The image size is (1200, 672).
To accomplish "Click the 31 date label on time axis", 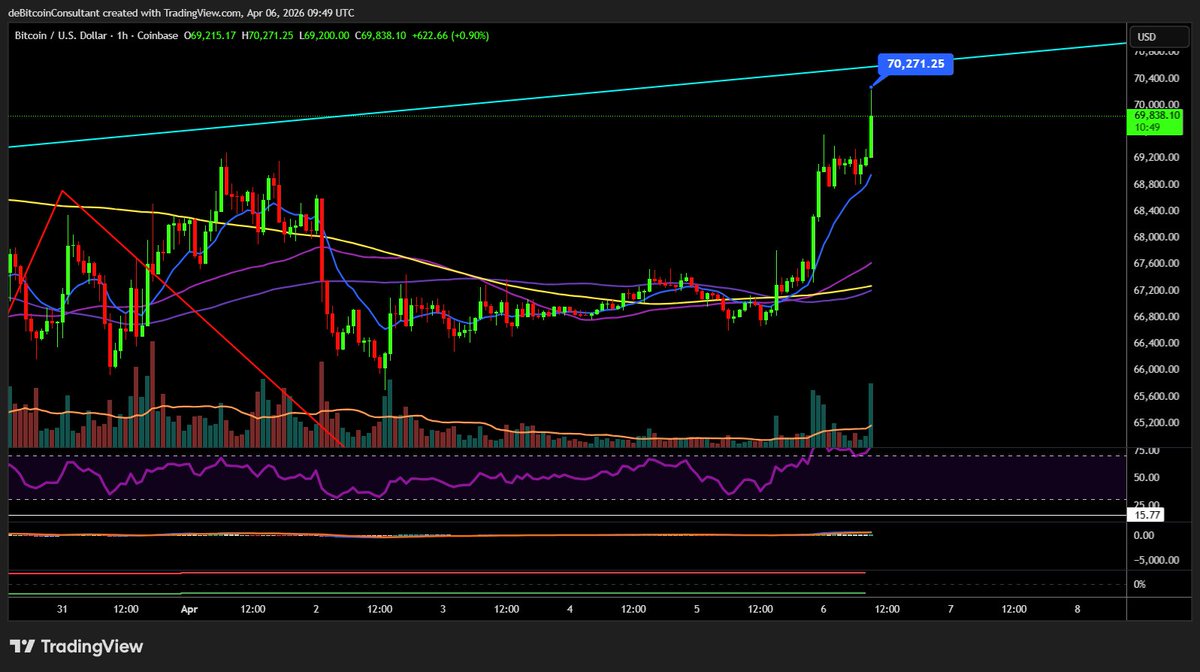I will pos(62,608).
